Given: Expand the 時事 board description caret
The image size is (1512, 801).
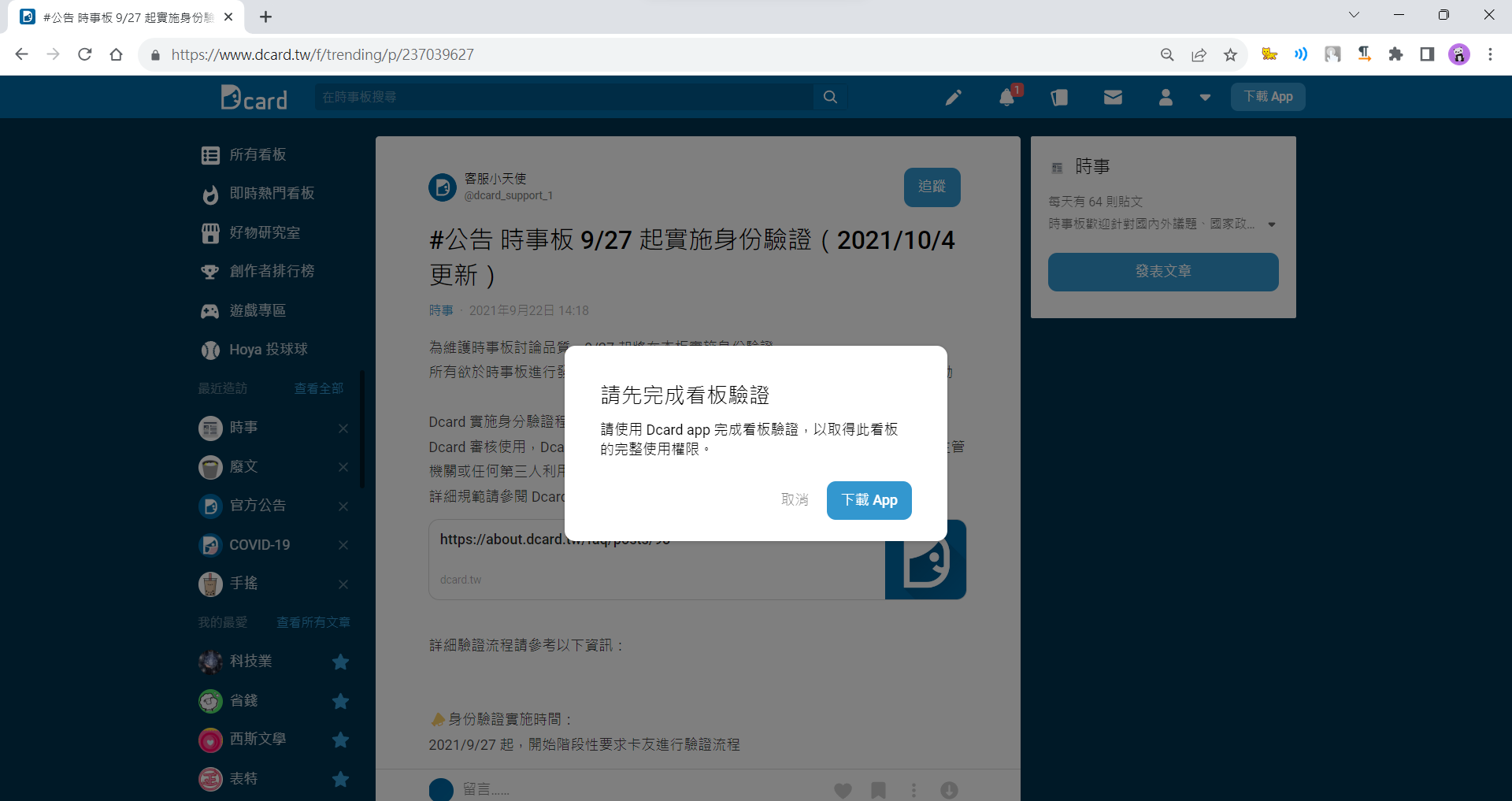Looking at the screenshot, I should point(1271,224).
